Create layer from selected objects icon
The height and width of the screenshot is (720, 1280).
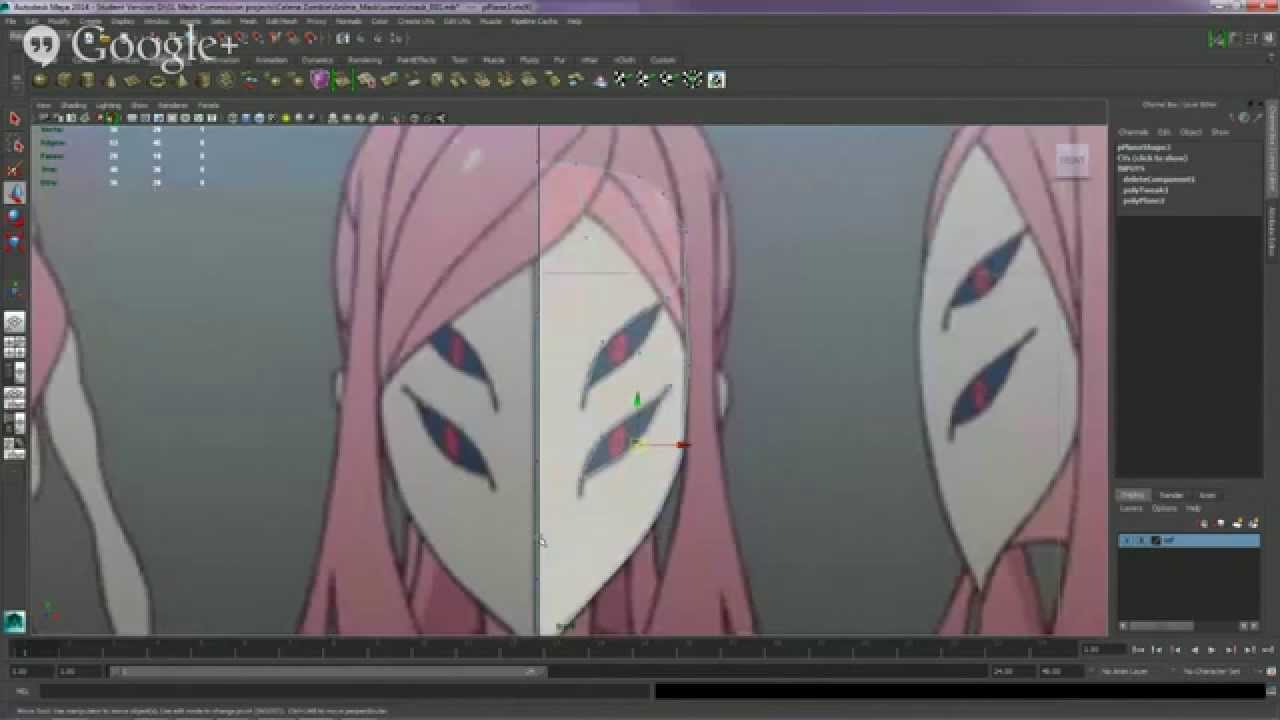click(x=1252, y=523)
